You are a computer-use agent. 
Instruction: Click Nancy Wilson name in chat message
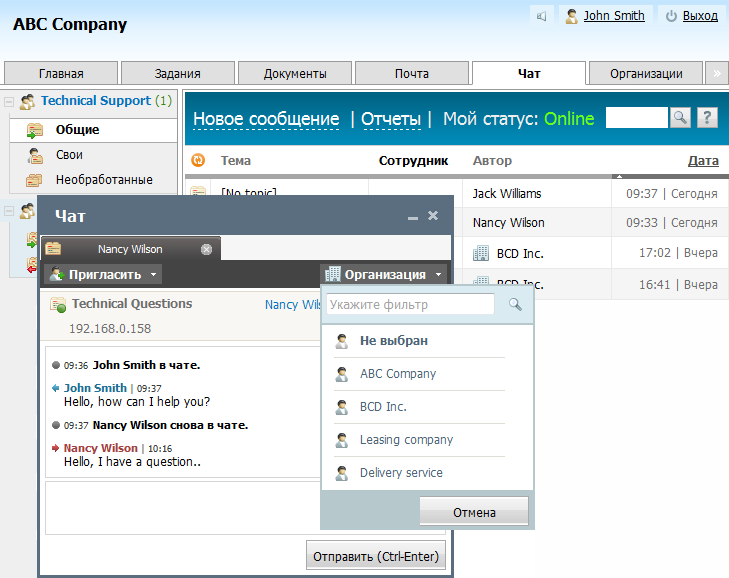coord(100,448)
